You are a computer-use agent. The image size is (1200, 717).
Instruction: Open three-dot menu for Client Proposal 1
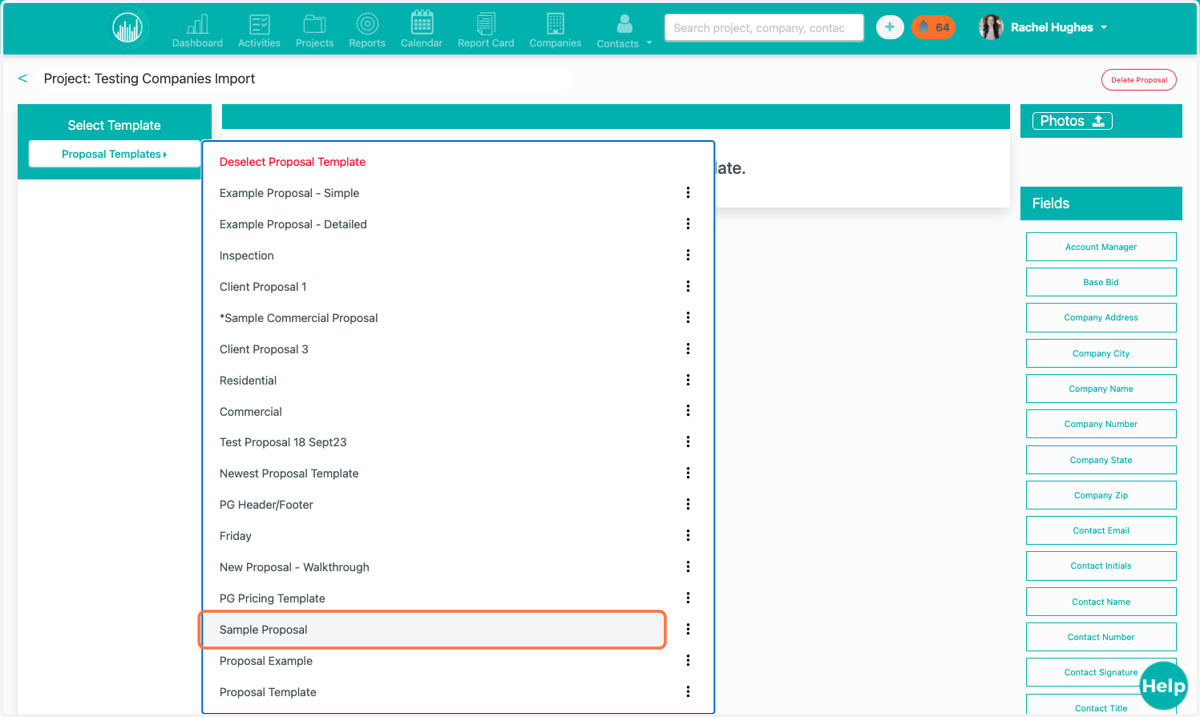(x=688, y=286)
